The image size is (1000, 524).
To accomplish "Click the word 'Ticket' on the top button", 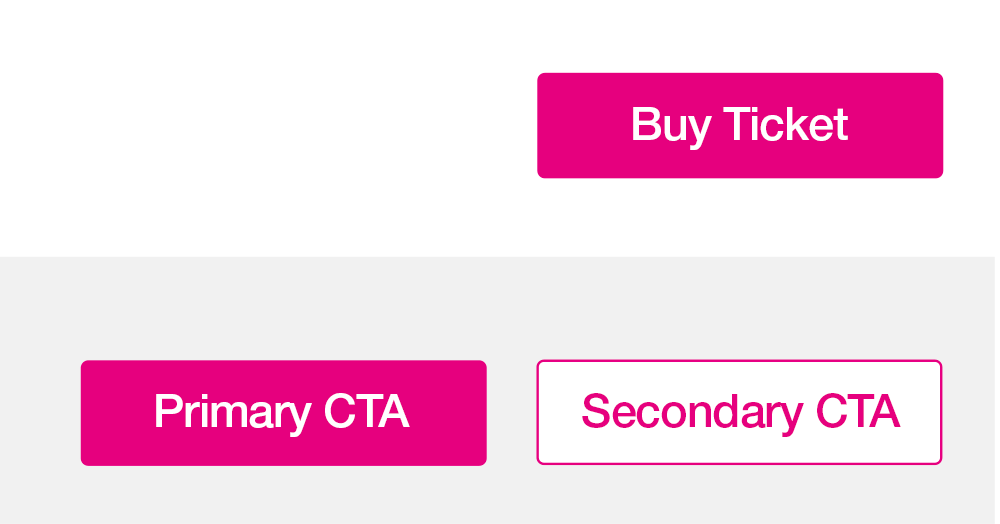I will pos(786,124).
